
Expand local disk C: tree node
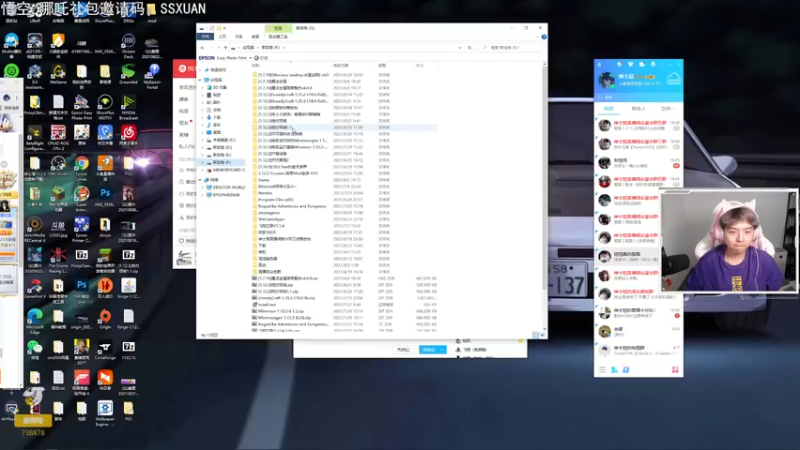click(x=203, y=140)
